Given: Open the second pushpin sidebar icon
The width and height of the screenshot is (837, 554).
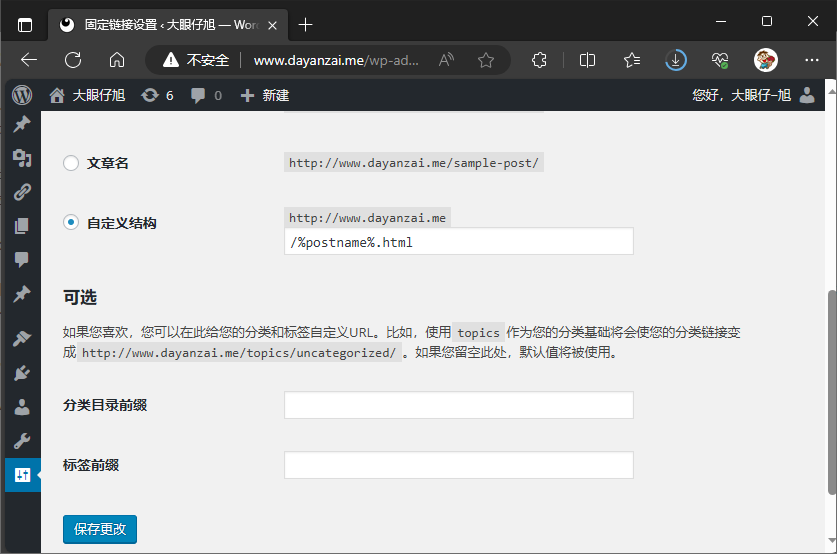Looking at the screenshot, I should 22,294.
